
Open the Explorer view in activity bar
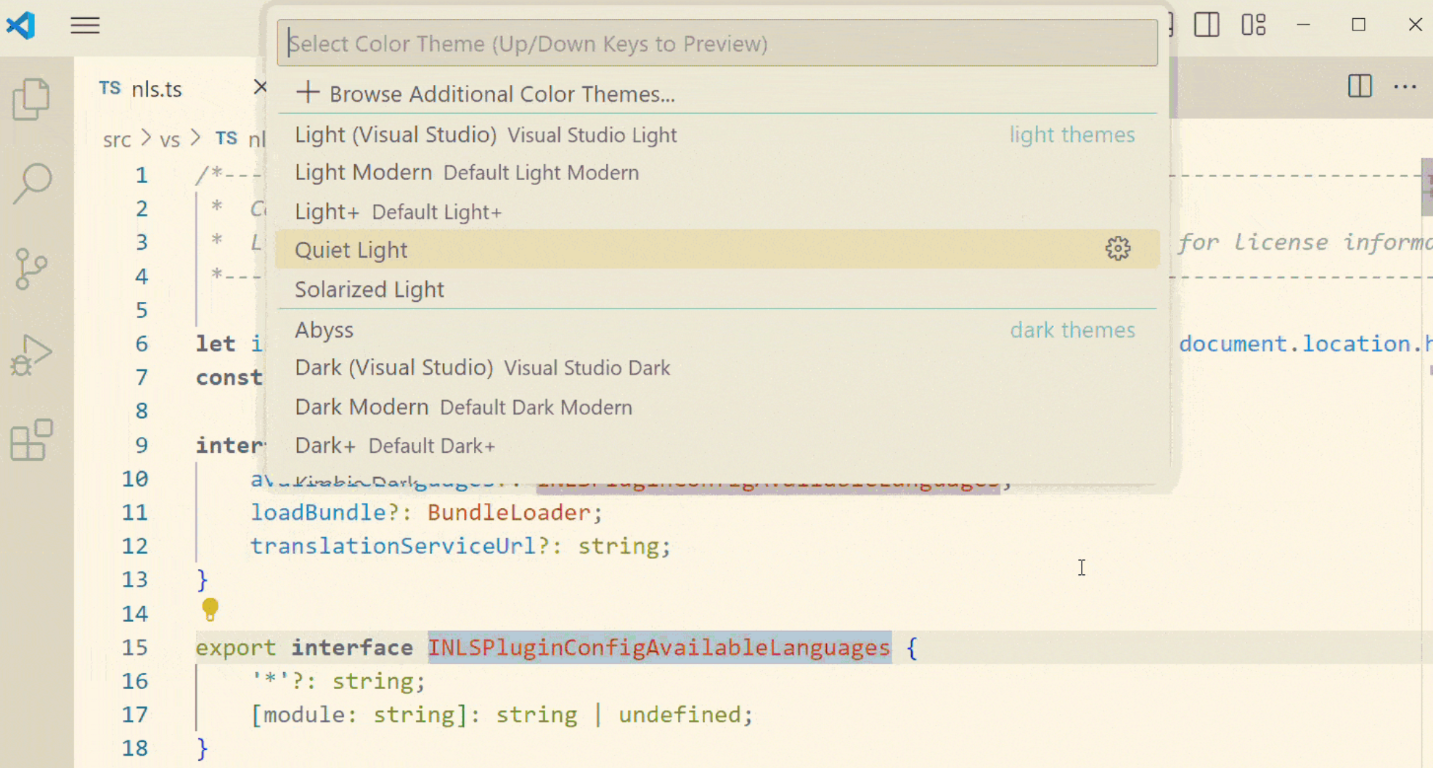(31, 100)
